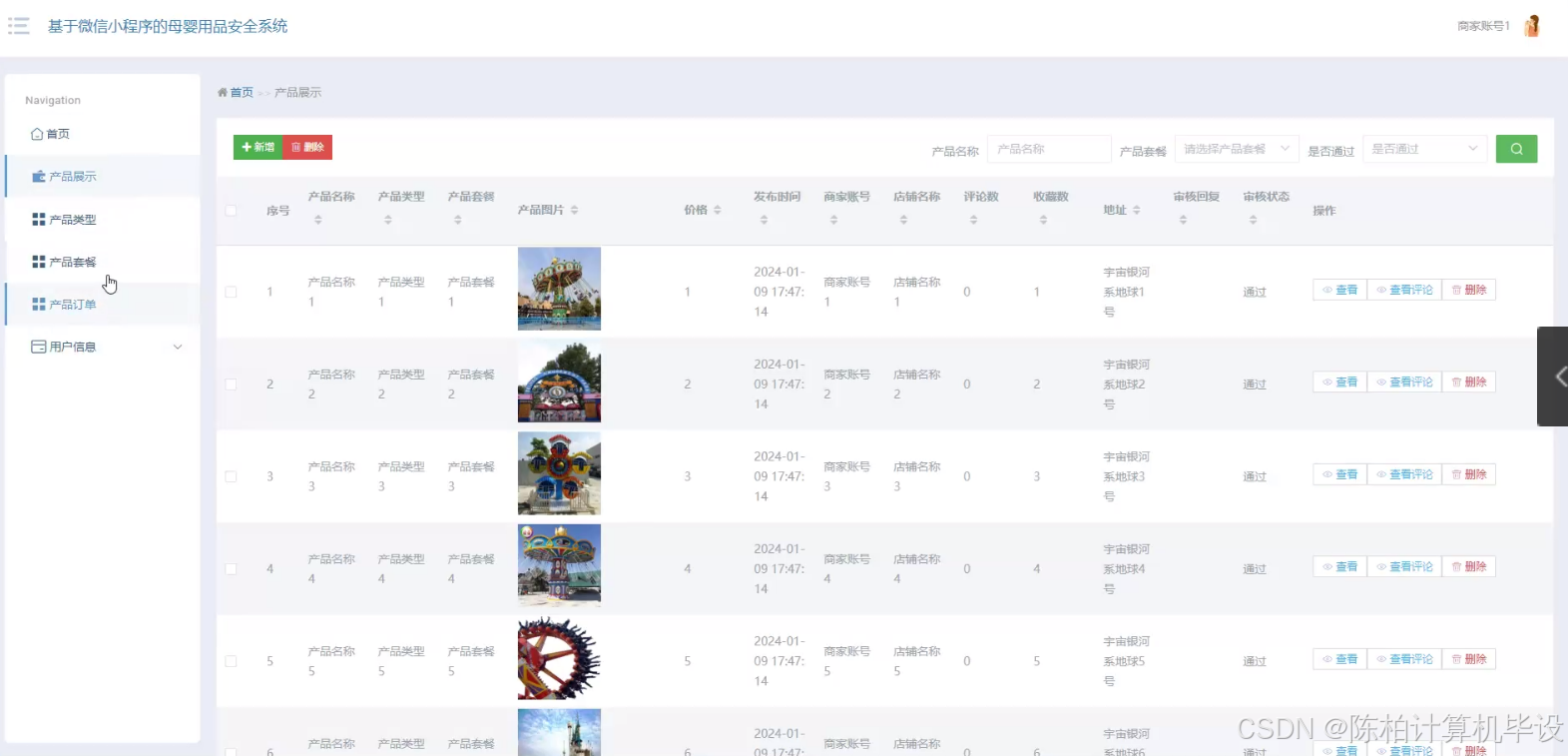Click the green search magnifier button
1568x756 pixels.
coord(1516,149)
